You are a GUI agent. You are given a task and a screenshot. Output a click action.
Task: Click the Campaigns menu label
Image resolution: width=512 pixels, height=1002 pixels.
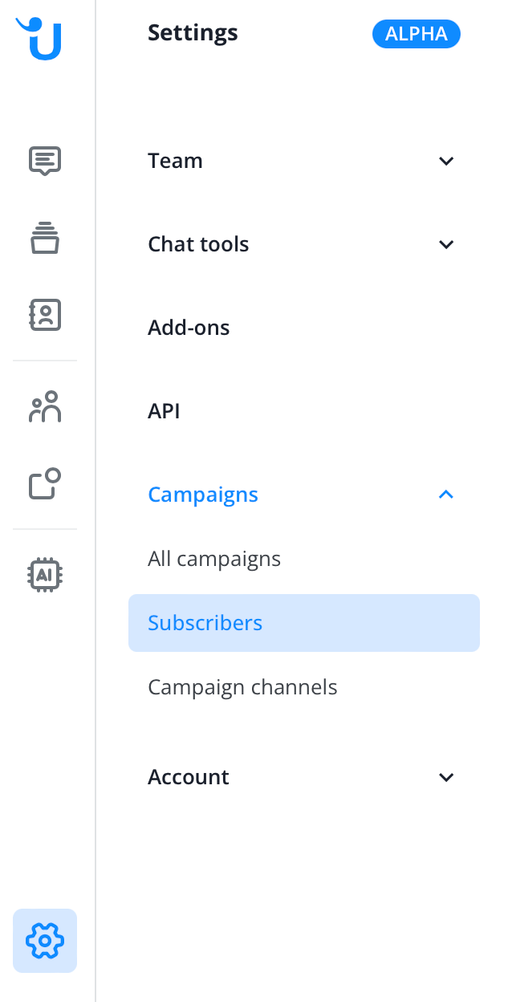(203, 495)
